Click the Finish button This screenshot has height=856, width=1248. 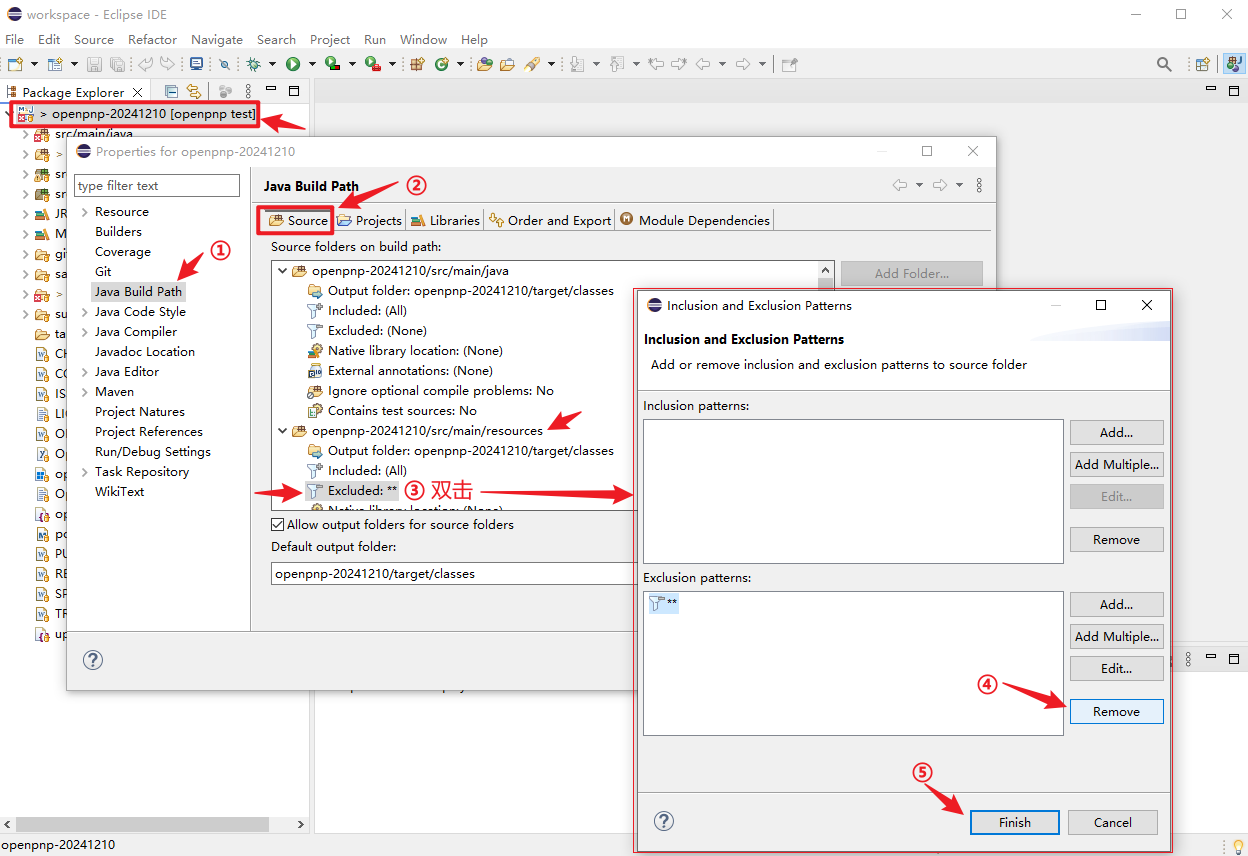click(1014, 822)
